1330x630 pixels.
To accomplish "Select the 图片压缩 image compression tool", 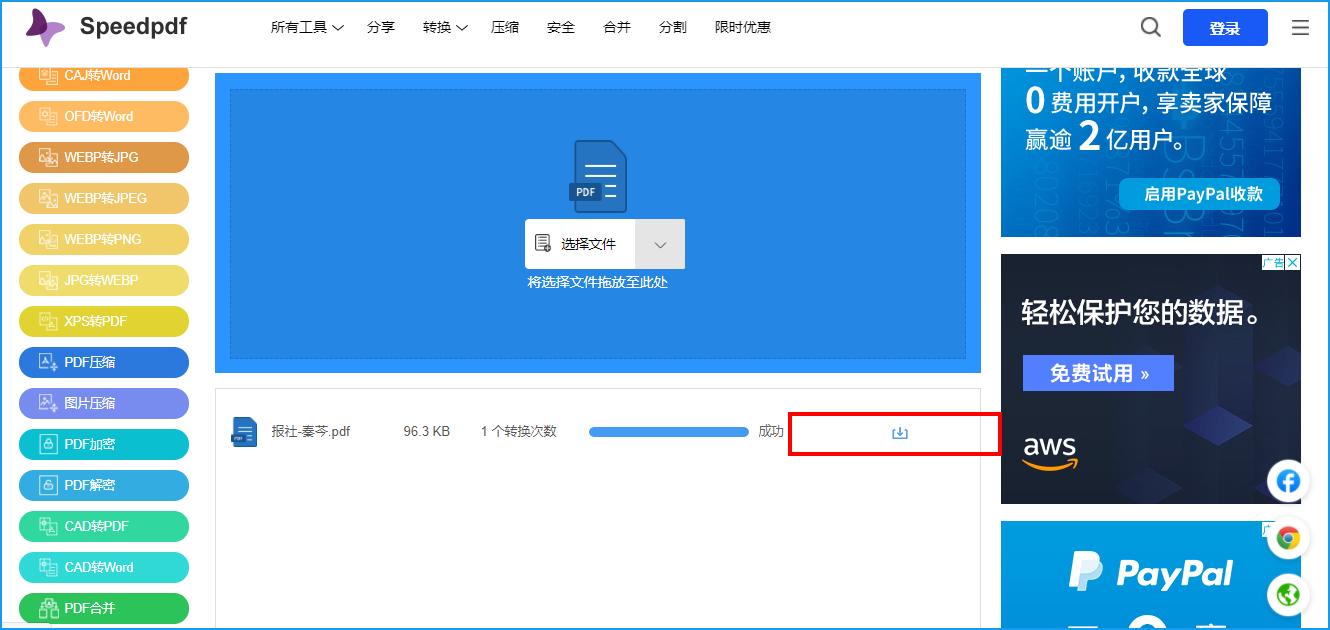I will (x=103, y=403).
